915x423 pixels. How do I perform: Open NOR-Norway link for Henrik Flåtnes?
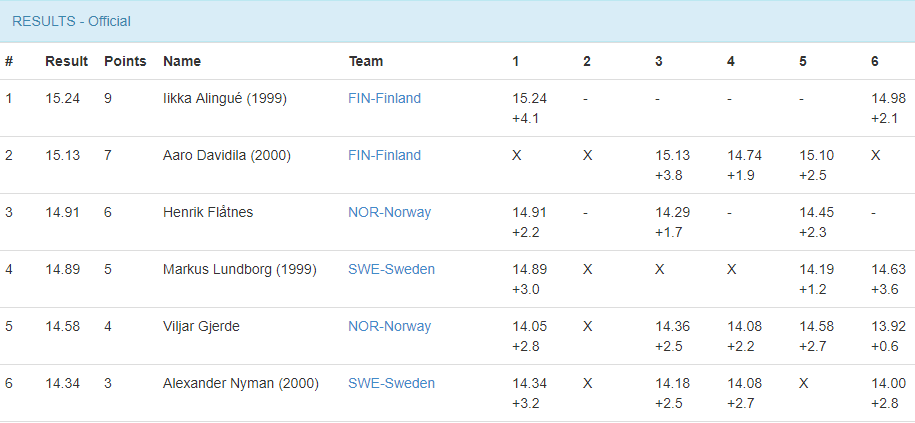point(389,212)
